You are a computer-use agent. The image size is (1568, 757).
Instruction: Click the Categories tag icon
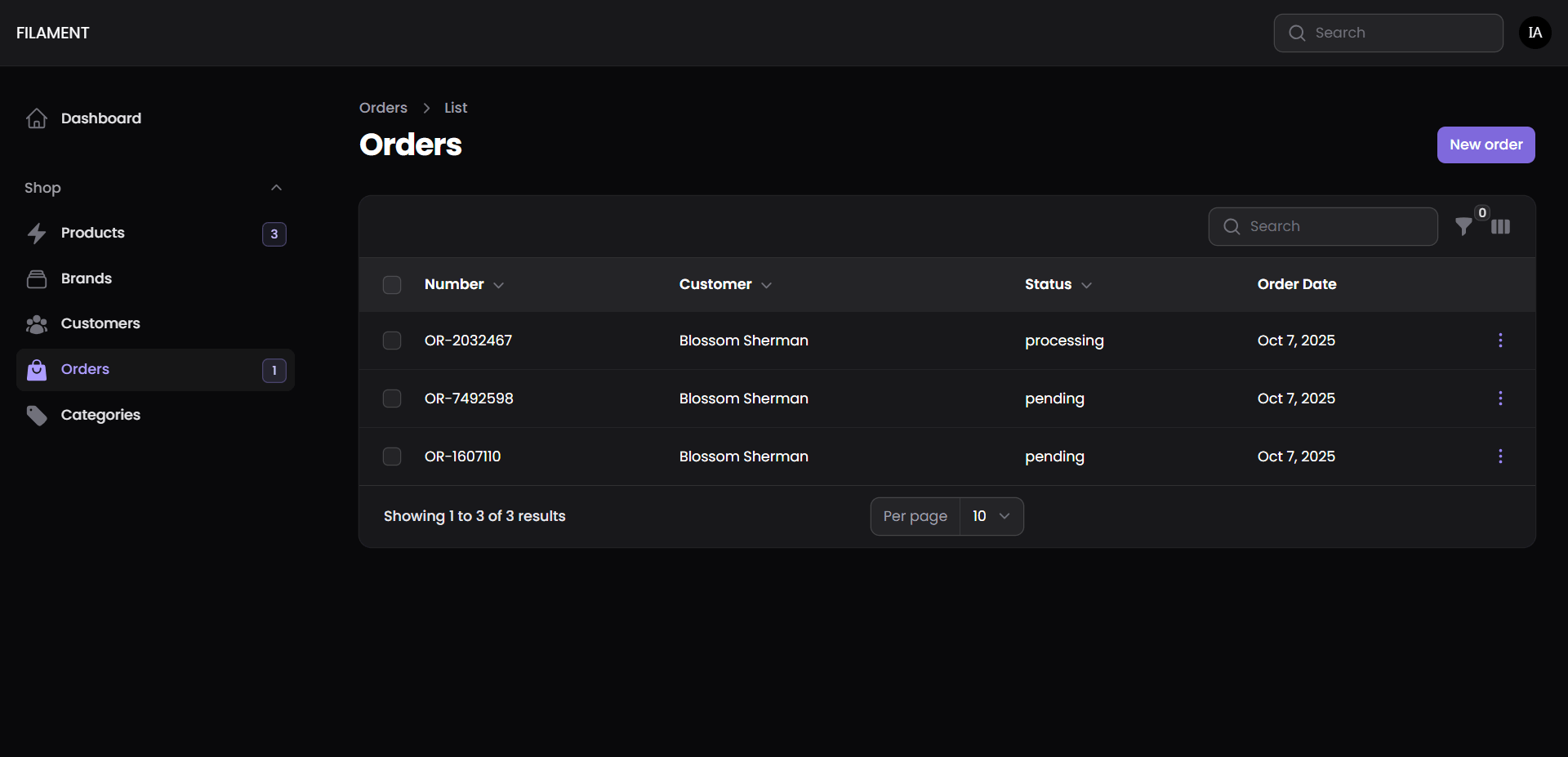point(37,416)
